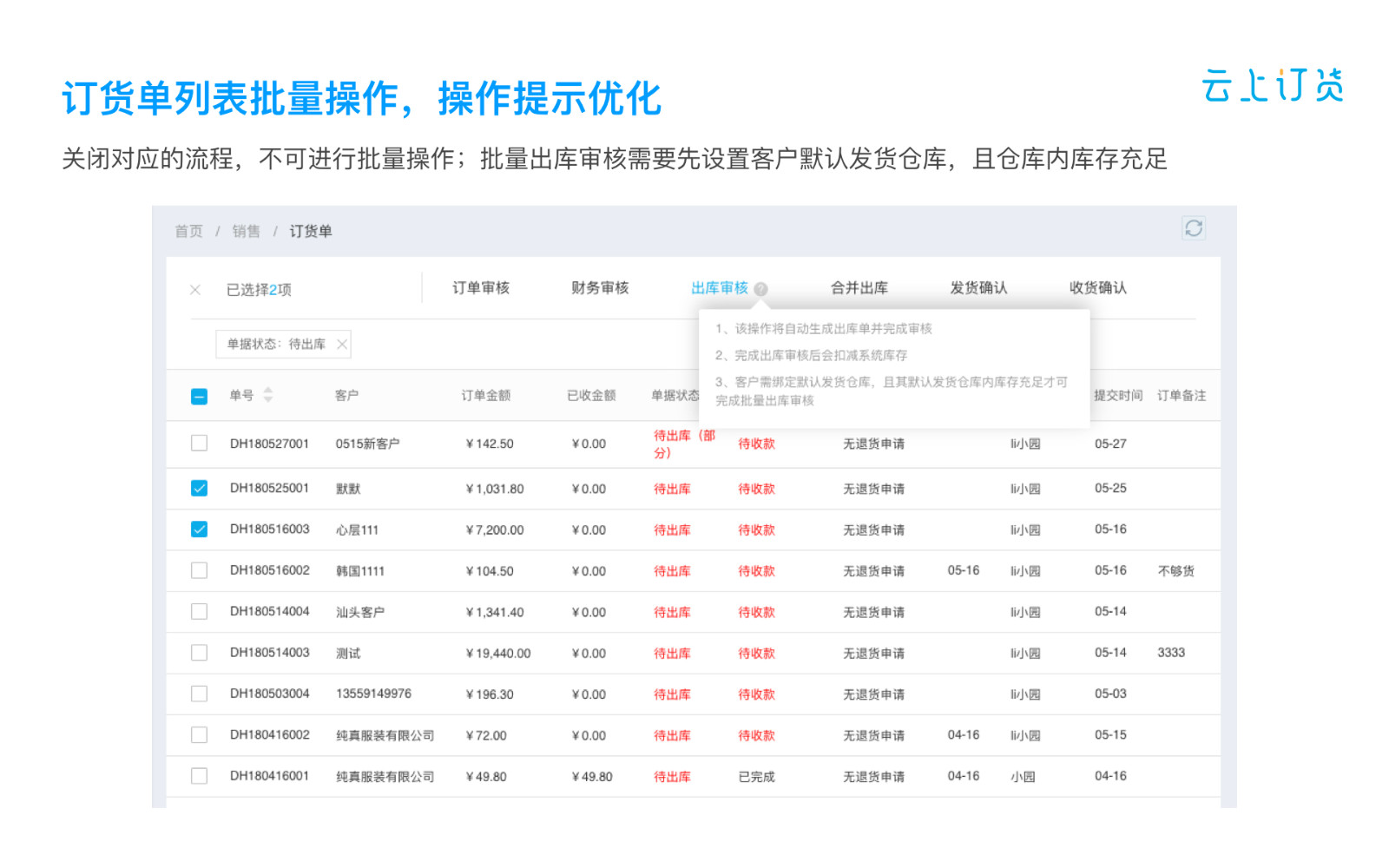Check the box for order DH180416001
This screenshot has height=868, width=1389.
(x=200, y=776)
